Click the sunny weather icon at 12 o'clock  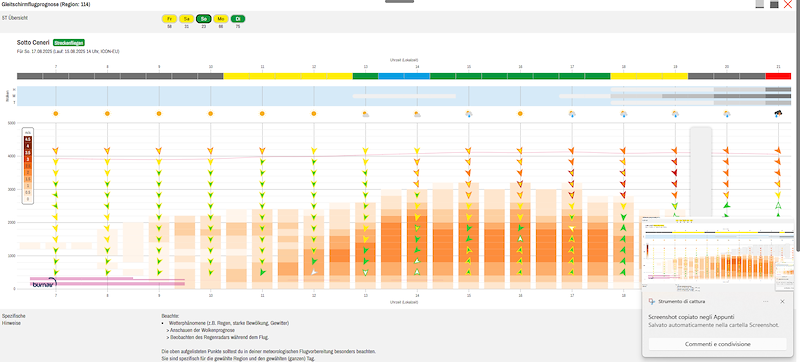pos(314,114)
